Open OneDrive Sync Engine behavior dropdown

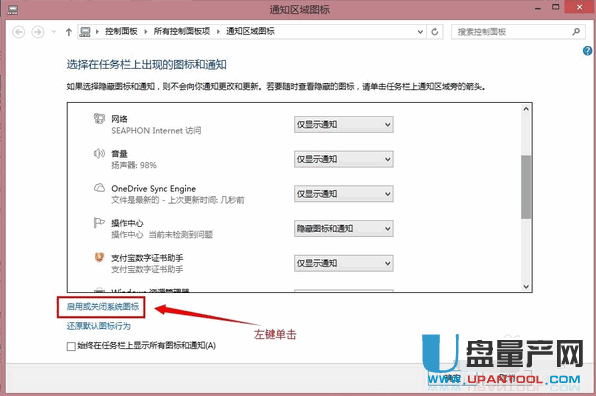coord(344,194)
